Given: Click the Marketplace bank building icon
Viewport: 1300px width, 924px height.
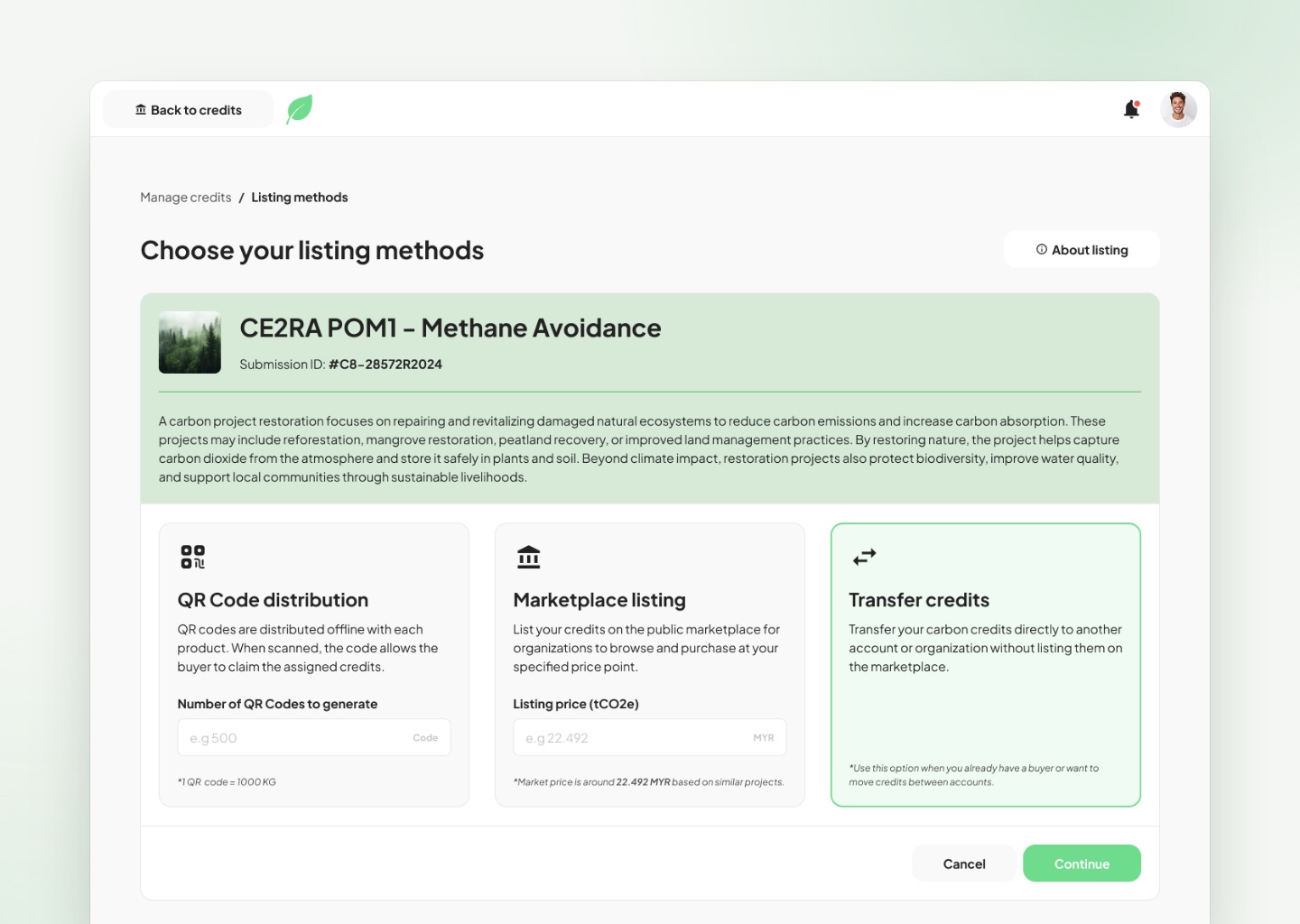Looking at the screenshot, I should [529, 557].
